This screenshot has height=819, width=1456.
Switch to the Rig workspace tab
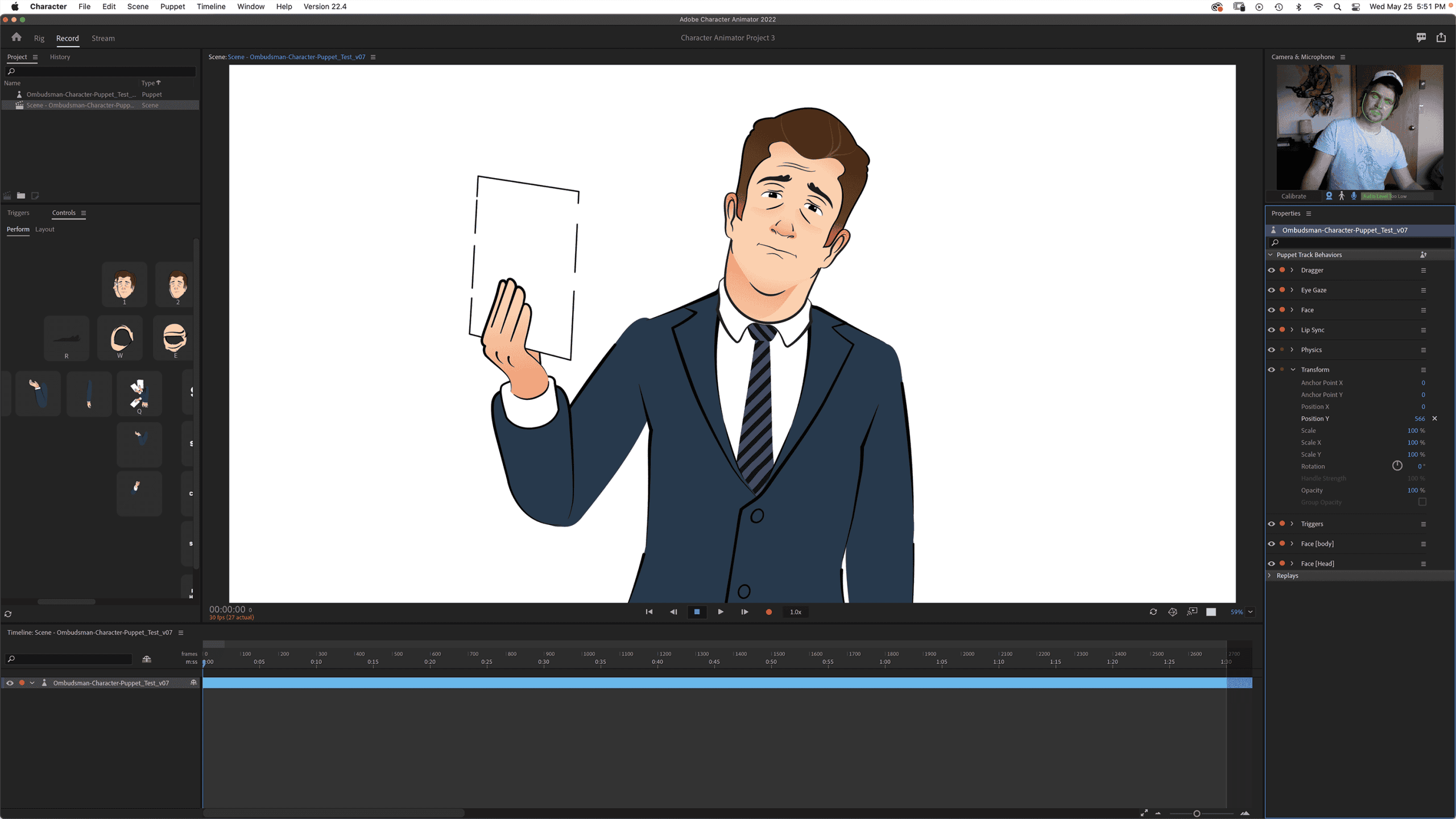[x=39, y=38]
